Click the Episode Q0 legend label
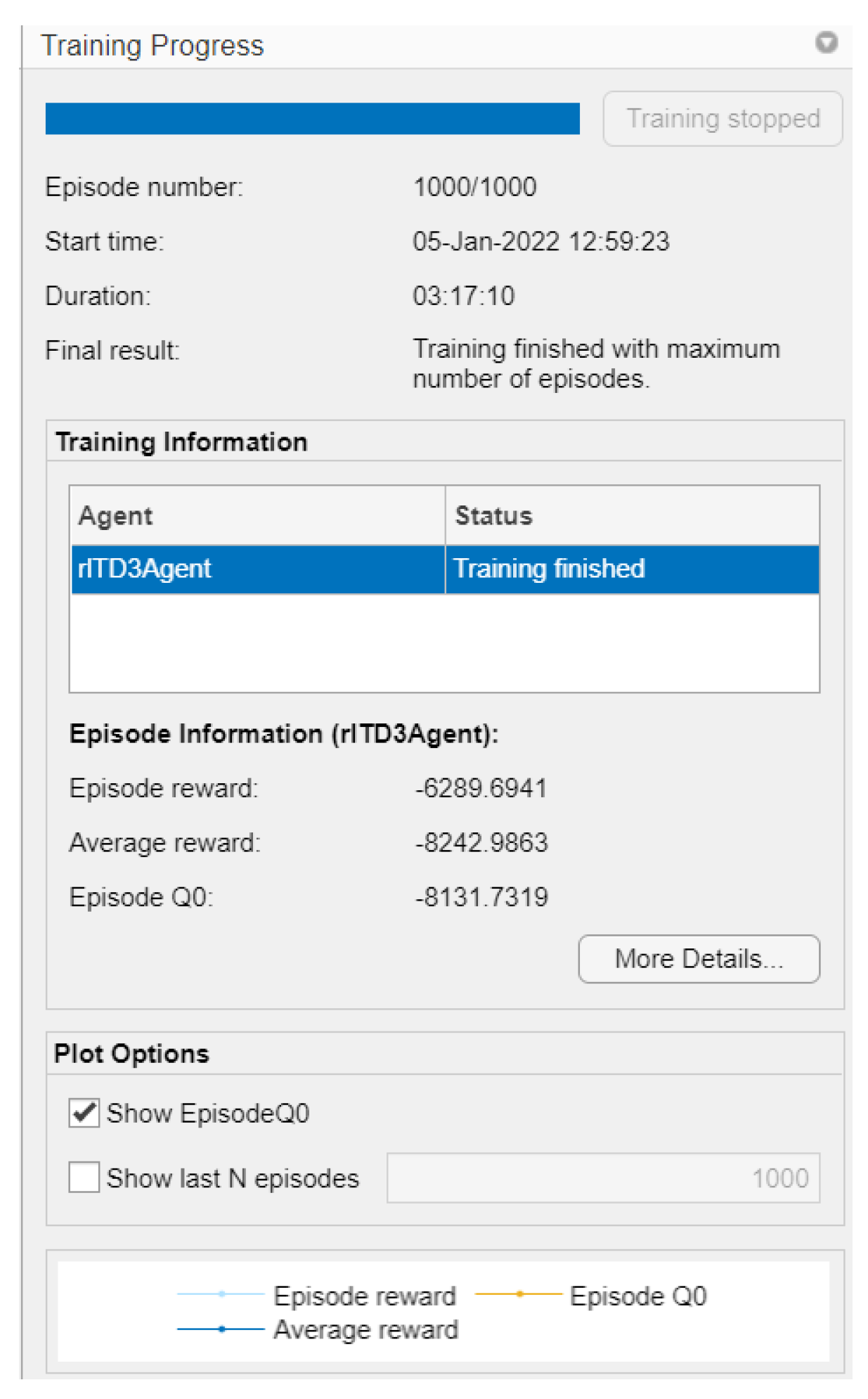Viewport: 868px width, 1399px height. click(638, 1295)
